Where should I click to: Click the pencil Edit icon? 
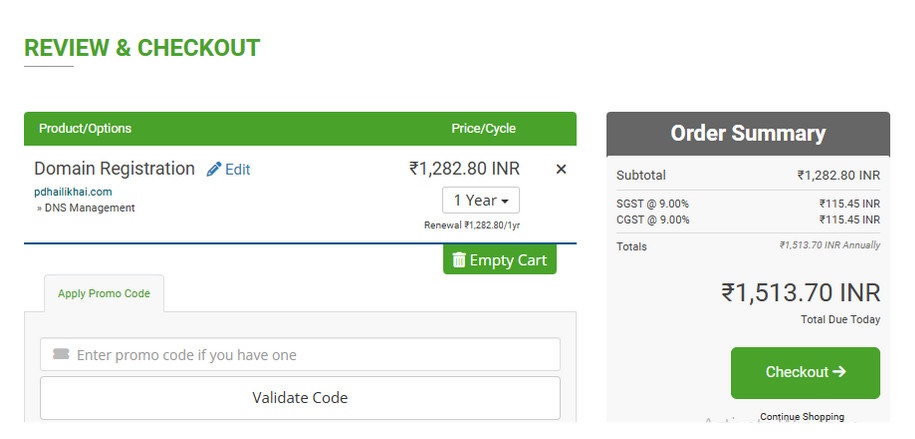pyautogui.click(x=214, y=169)
